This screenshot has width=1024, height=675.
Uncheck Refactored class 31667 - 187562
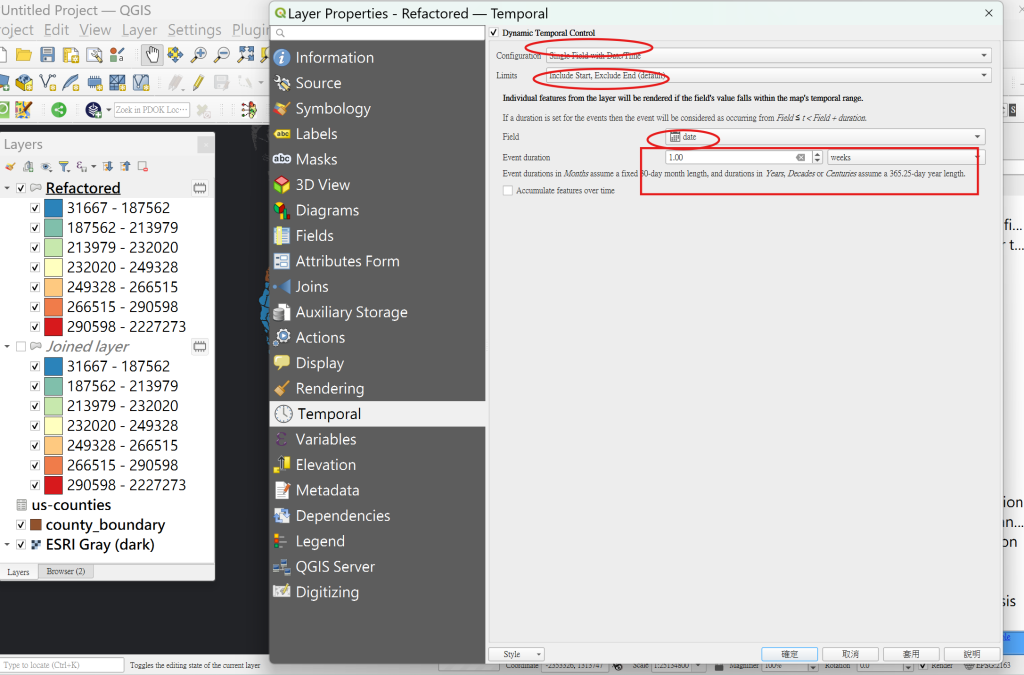(35, 208)
